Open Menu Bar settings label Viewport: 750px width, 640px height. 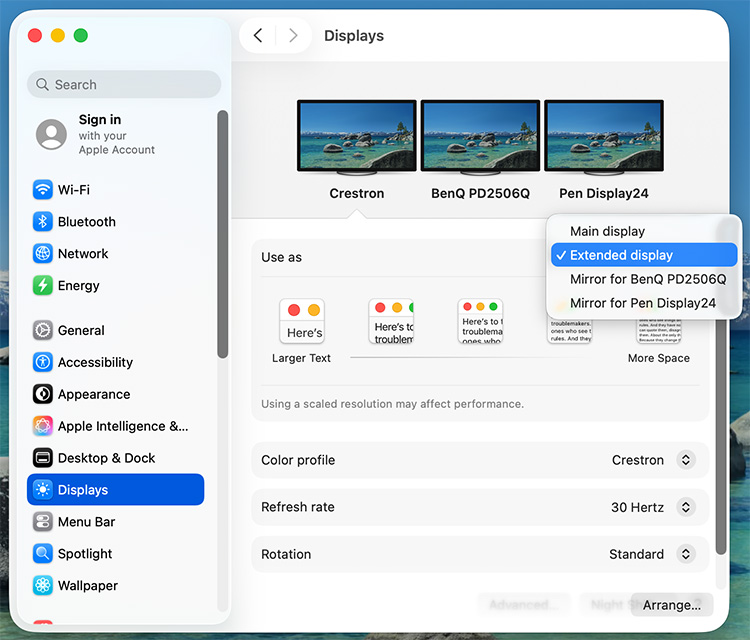point(86,521)
